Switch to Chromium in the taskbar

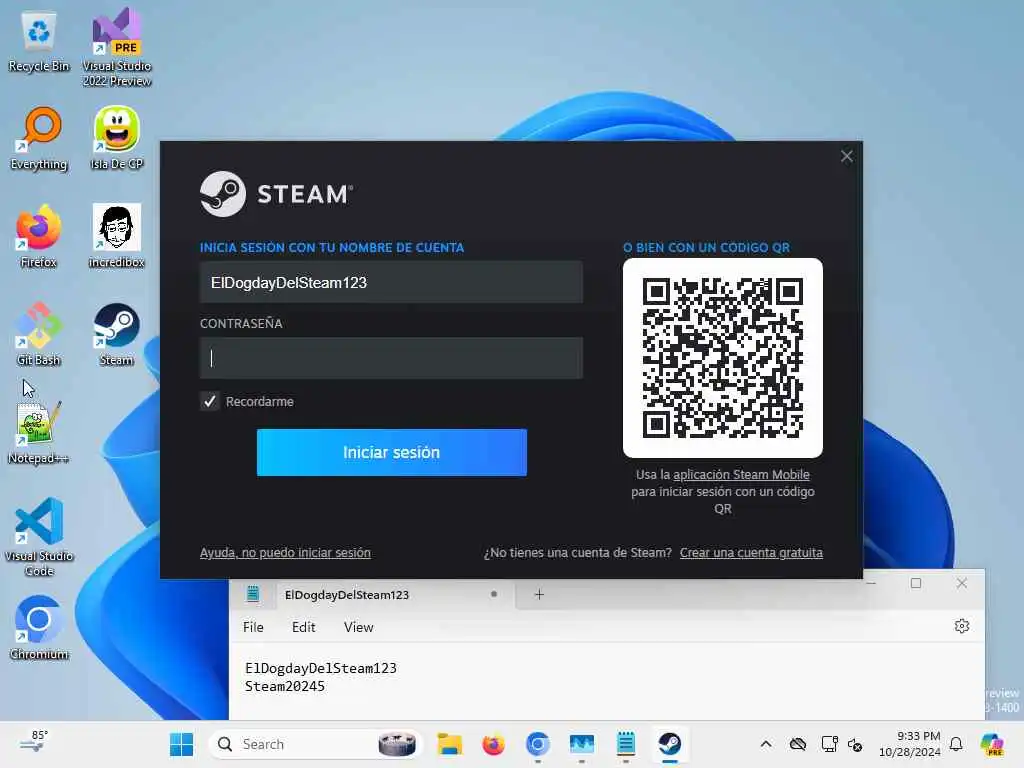537,744
